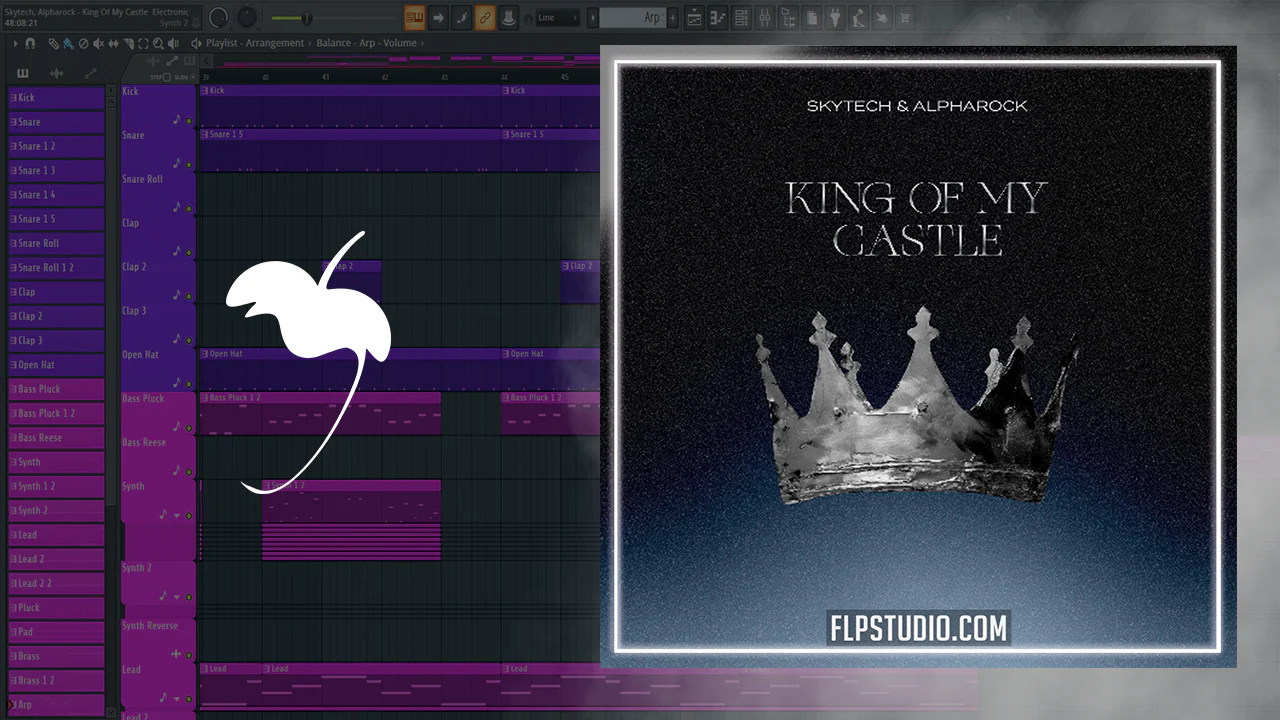Mute the Bass Pluck track
1280x720 pixels.
coord(188,429)
